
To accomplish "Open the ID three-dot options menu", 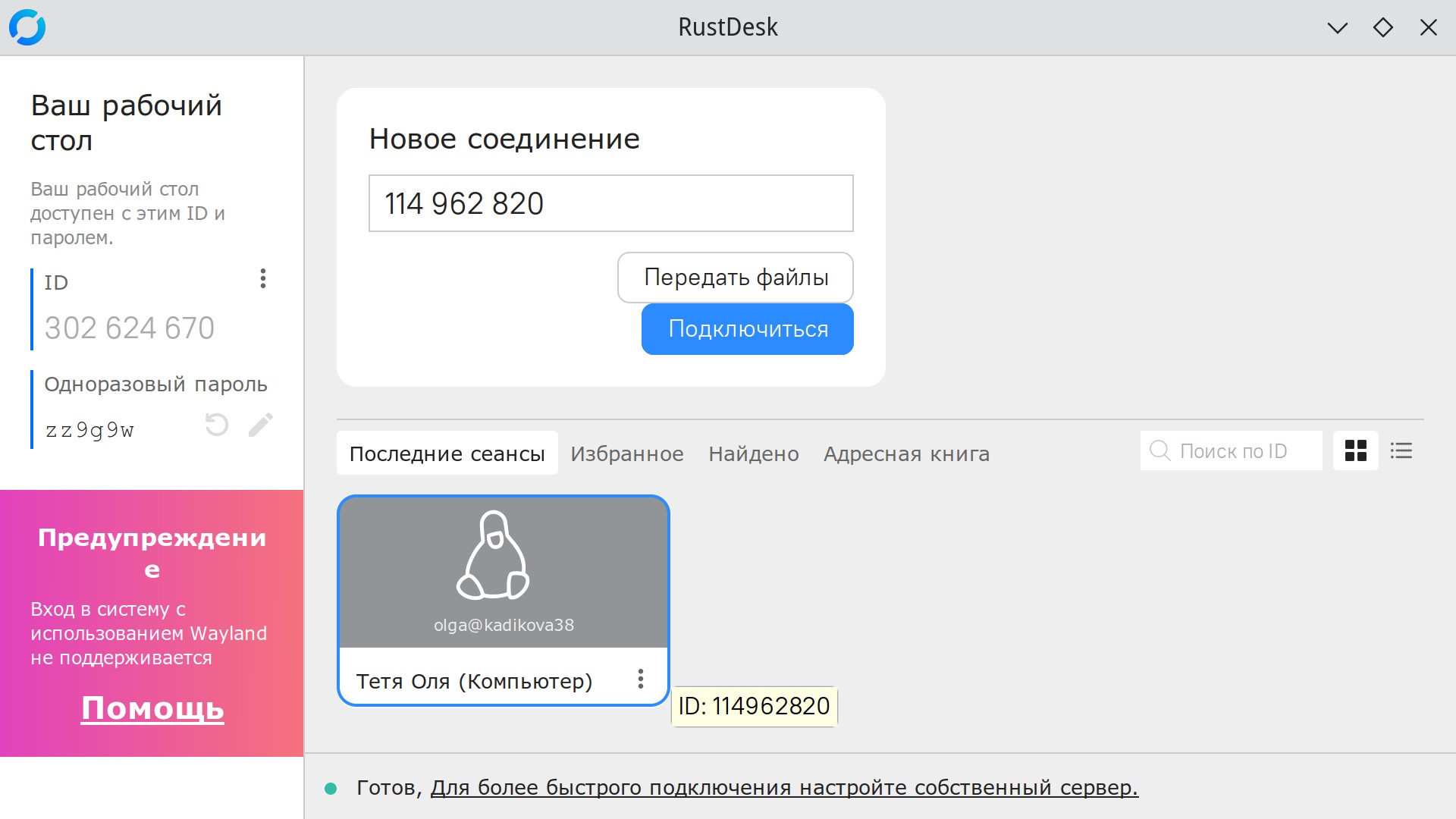I will click(263, 278).
